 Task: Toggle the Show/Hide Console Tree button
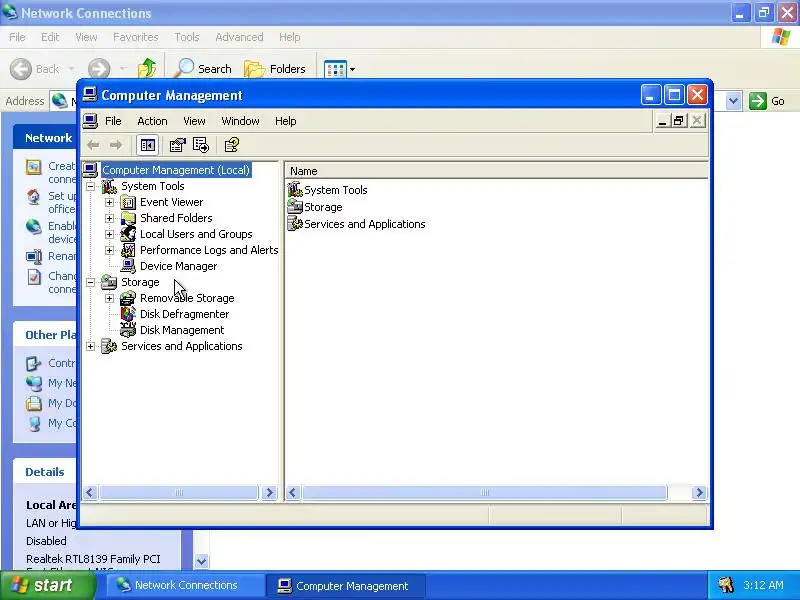(x=147, y=145)
